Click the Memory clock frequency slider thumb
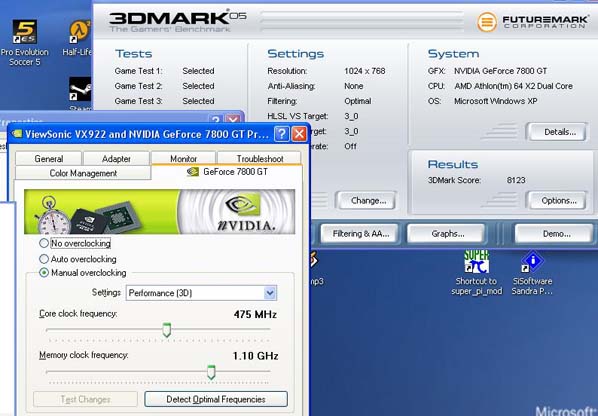The width and height of the screenshot is (598, 416). [211, 372]
